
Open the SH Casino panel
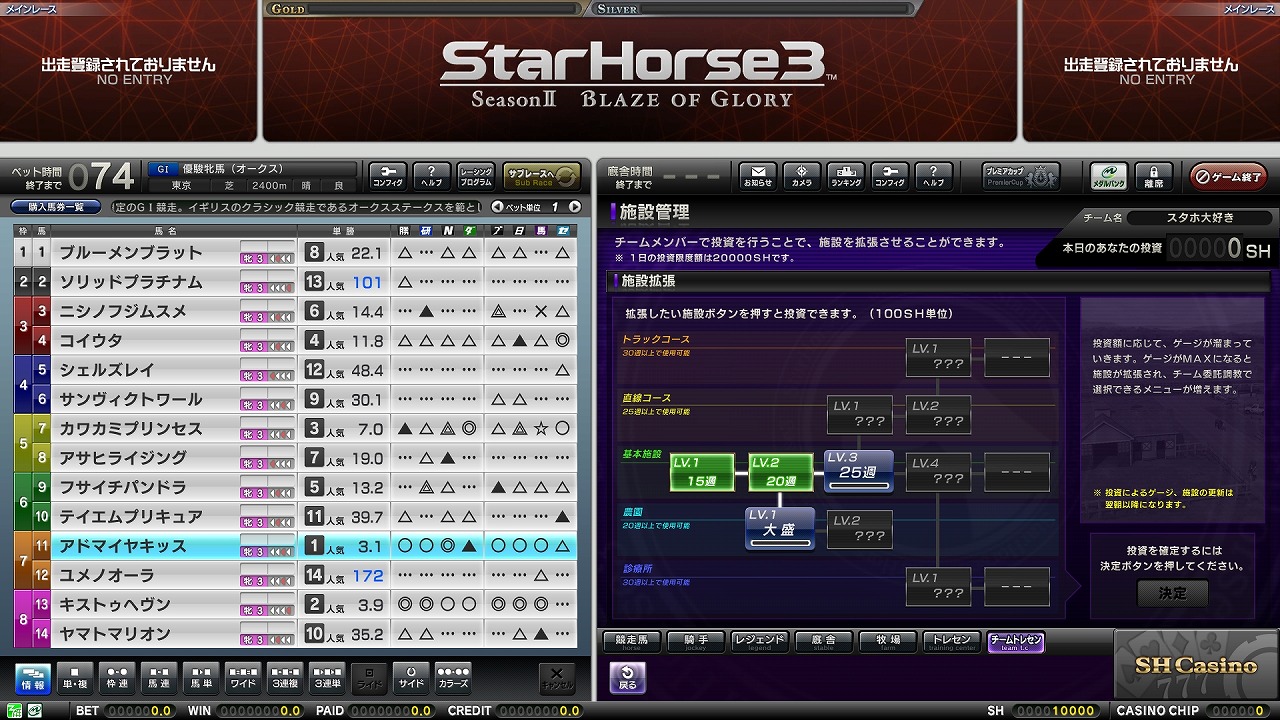pyautogui.click(x=1196, y=665)
